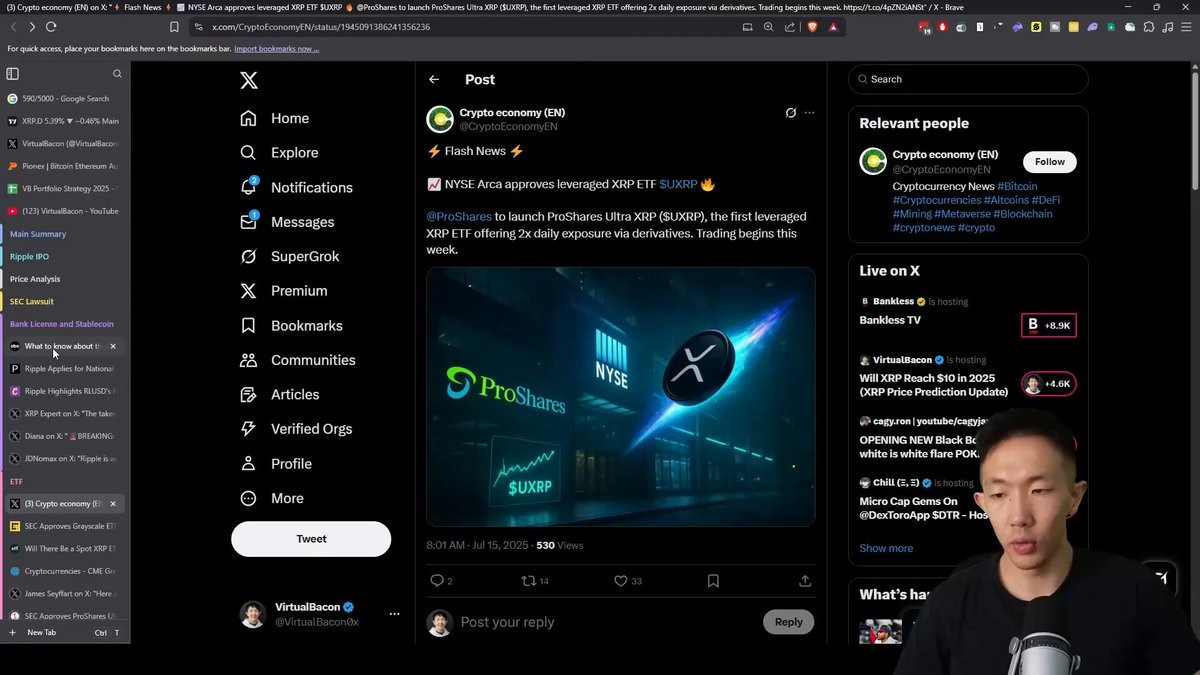Open the ProShares NYSE post image

coord(621,397)
